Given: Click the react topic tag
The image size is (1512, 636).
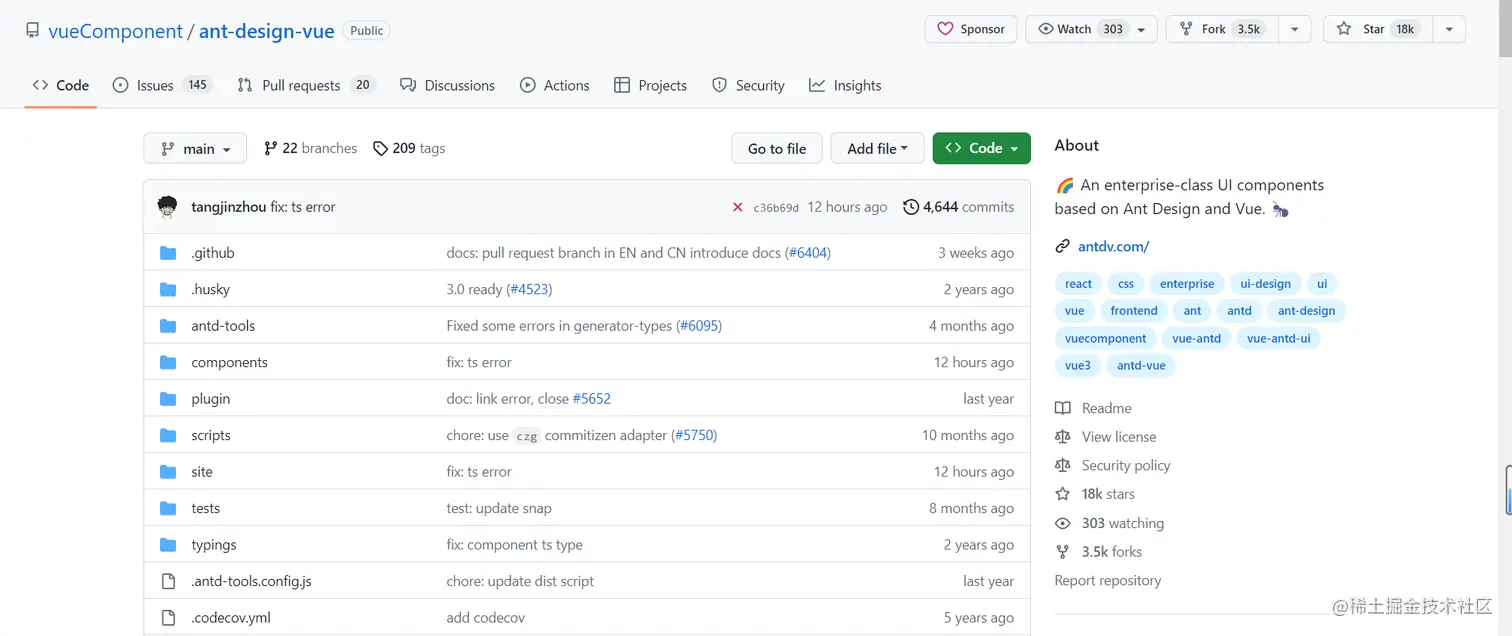Looking at the screenshot, I should [1078, 284].
